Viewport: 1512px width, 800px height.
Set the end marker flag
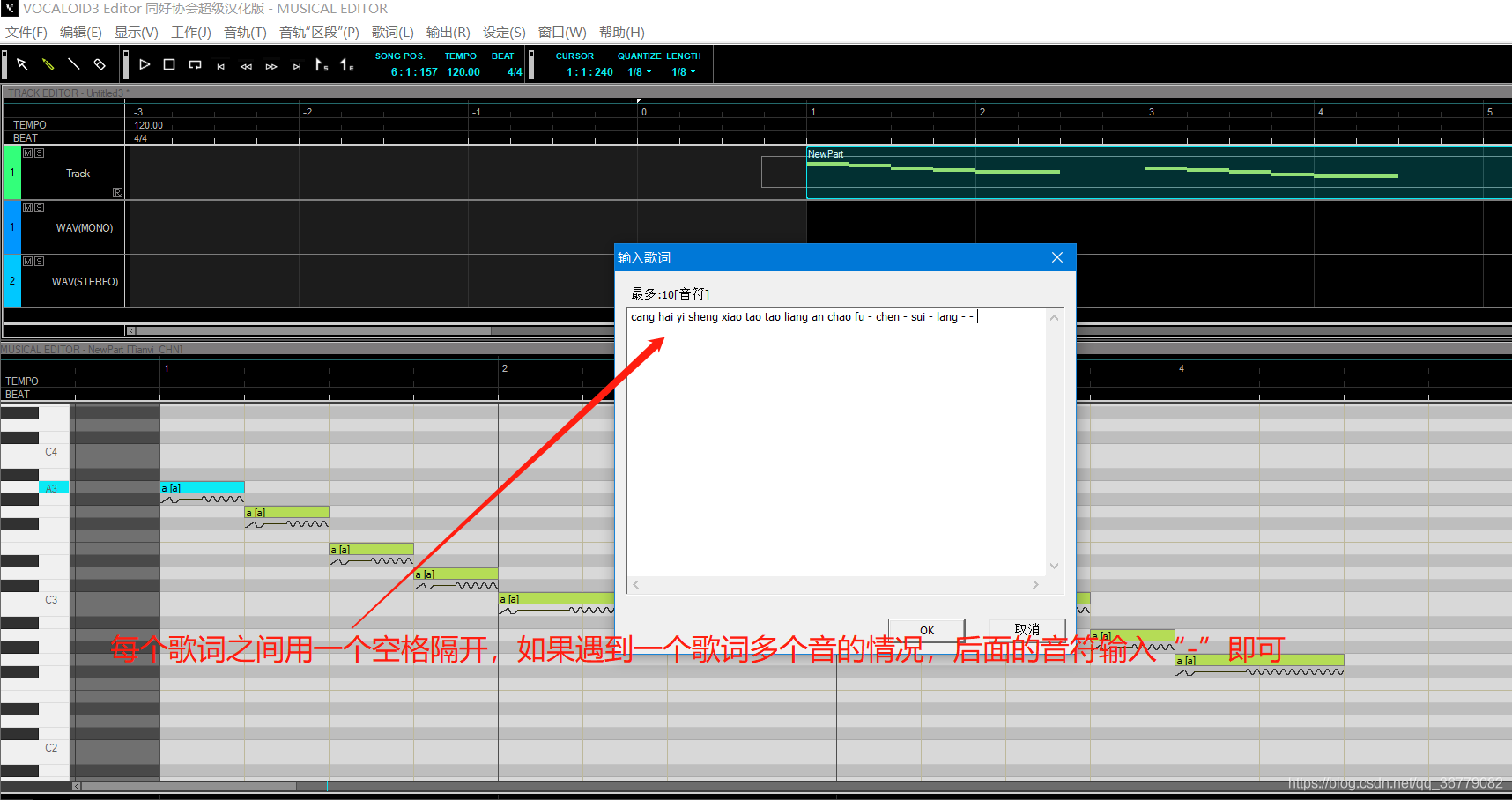click(x=347, y=64)
